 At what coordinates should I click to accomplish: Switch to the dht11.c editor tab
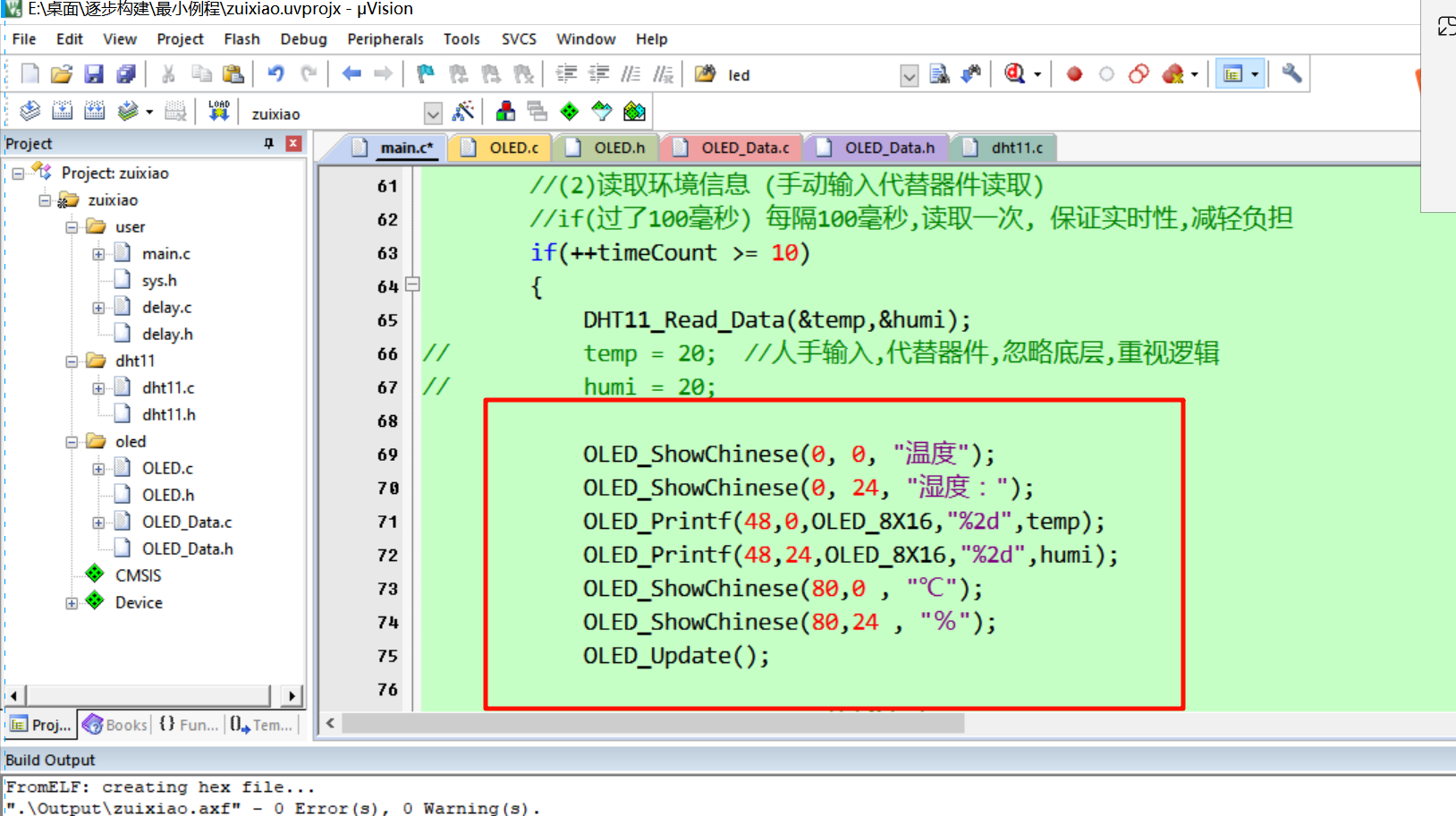(1004, 148)
